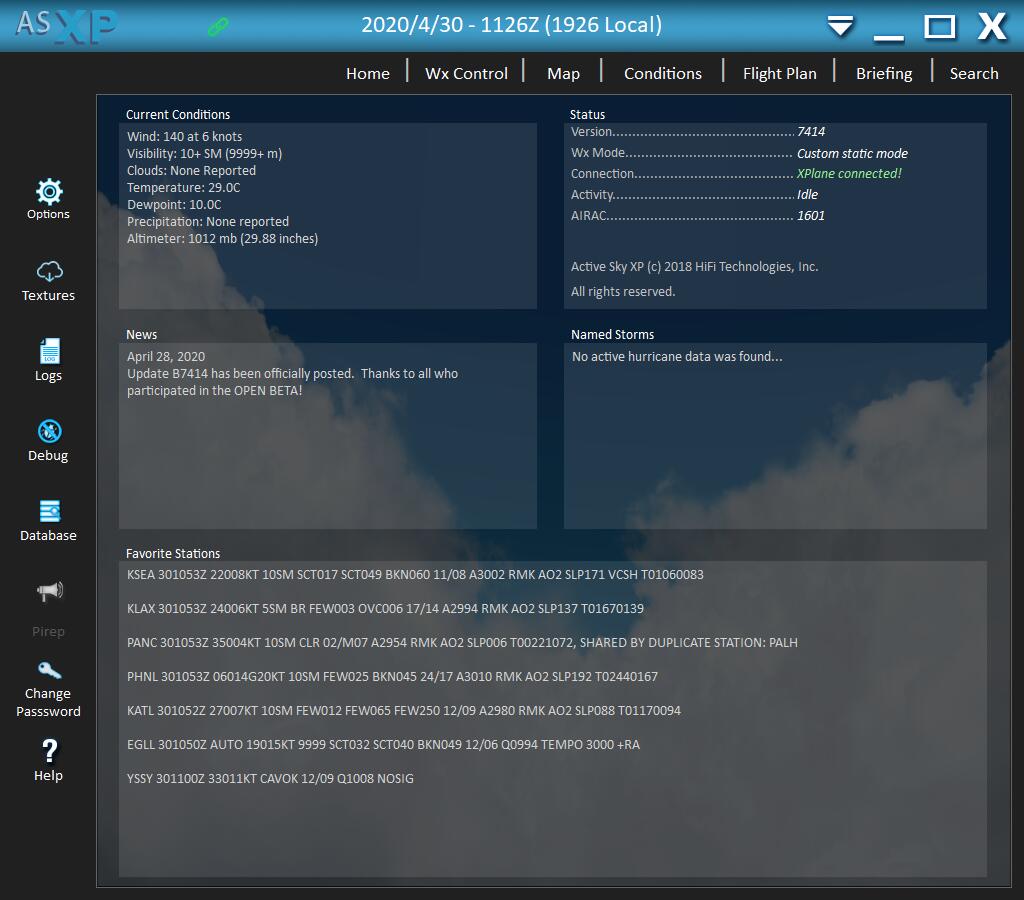
Task: Select the KATL favorite station METAR
Action: pyautogui.click(x=404, y=711)
